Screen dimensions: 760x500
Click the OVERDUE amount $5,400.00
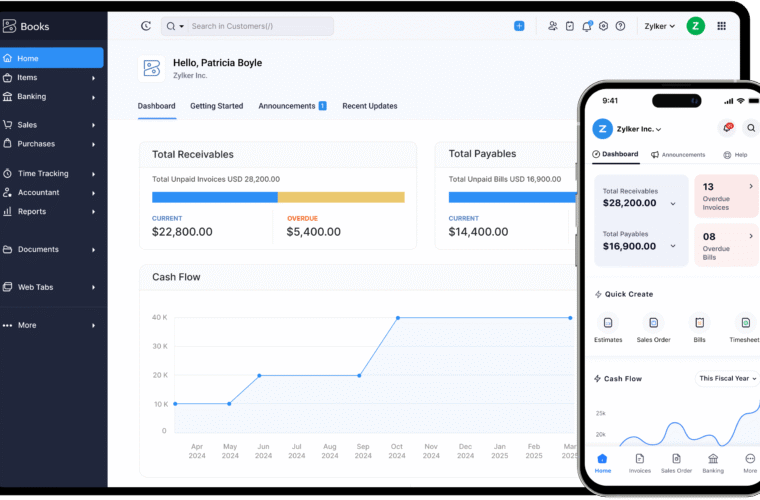click(x=314, y=232)
